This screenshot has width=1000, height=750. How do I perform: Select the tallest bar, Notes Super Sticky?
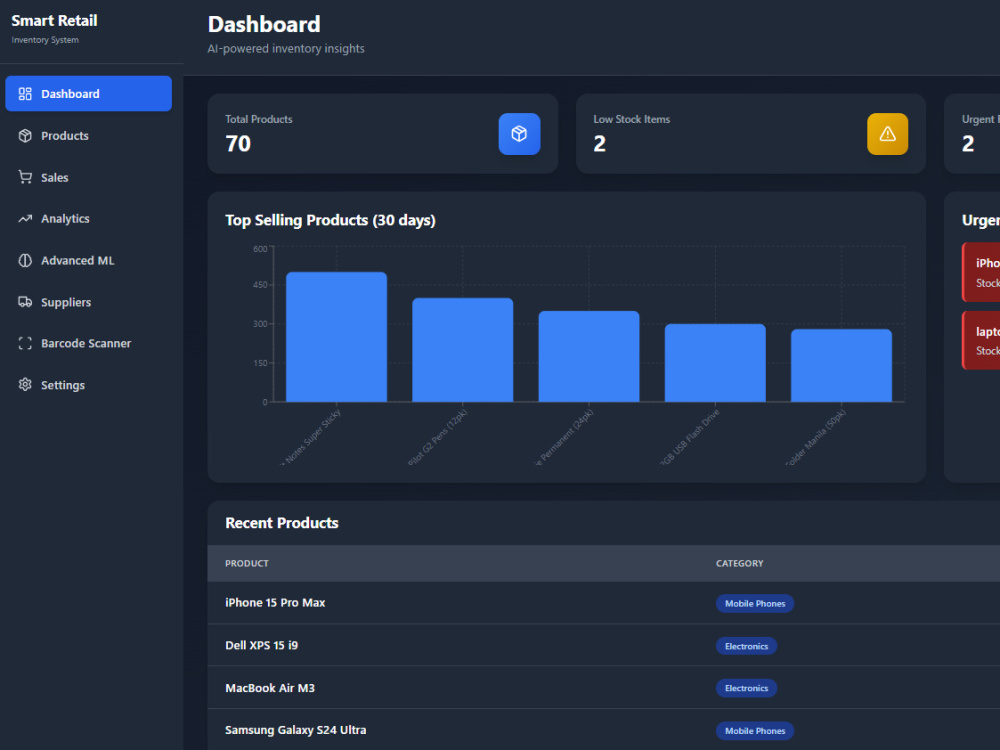point(336,337)
